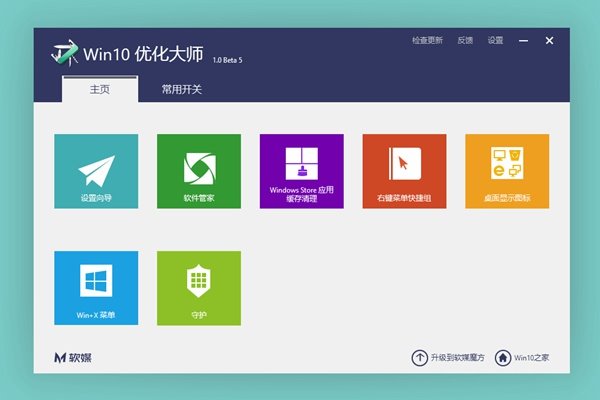Image resolution: width=600 pixels, height=400 pixels.
Task: Switch to the 常用开关 tab
Action: pos(182,90)
